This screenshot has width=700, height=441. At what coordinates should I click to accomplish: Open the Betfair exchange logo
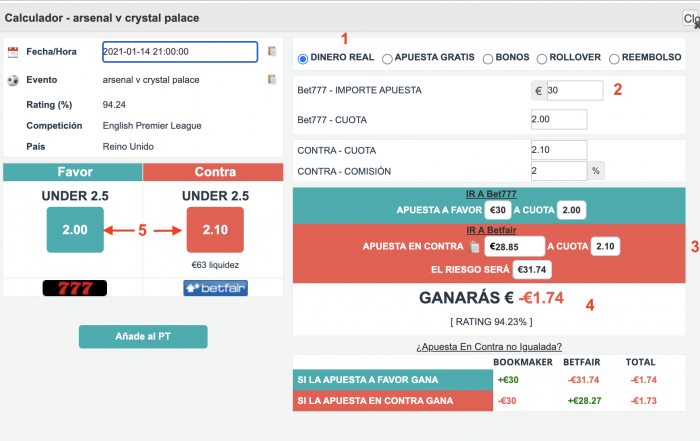(215, 288)
